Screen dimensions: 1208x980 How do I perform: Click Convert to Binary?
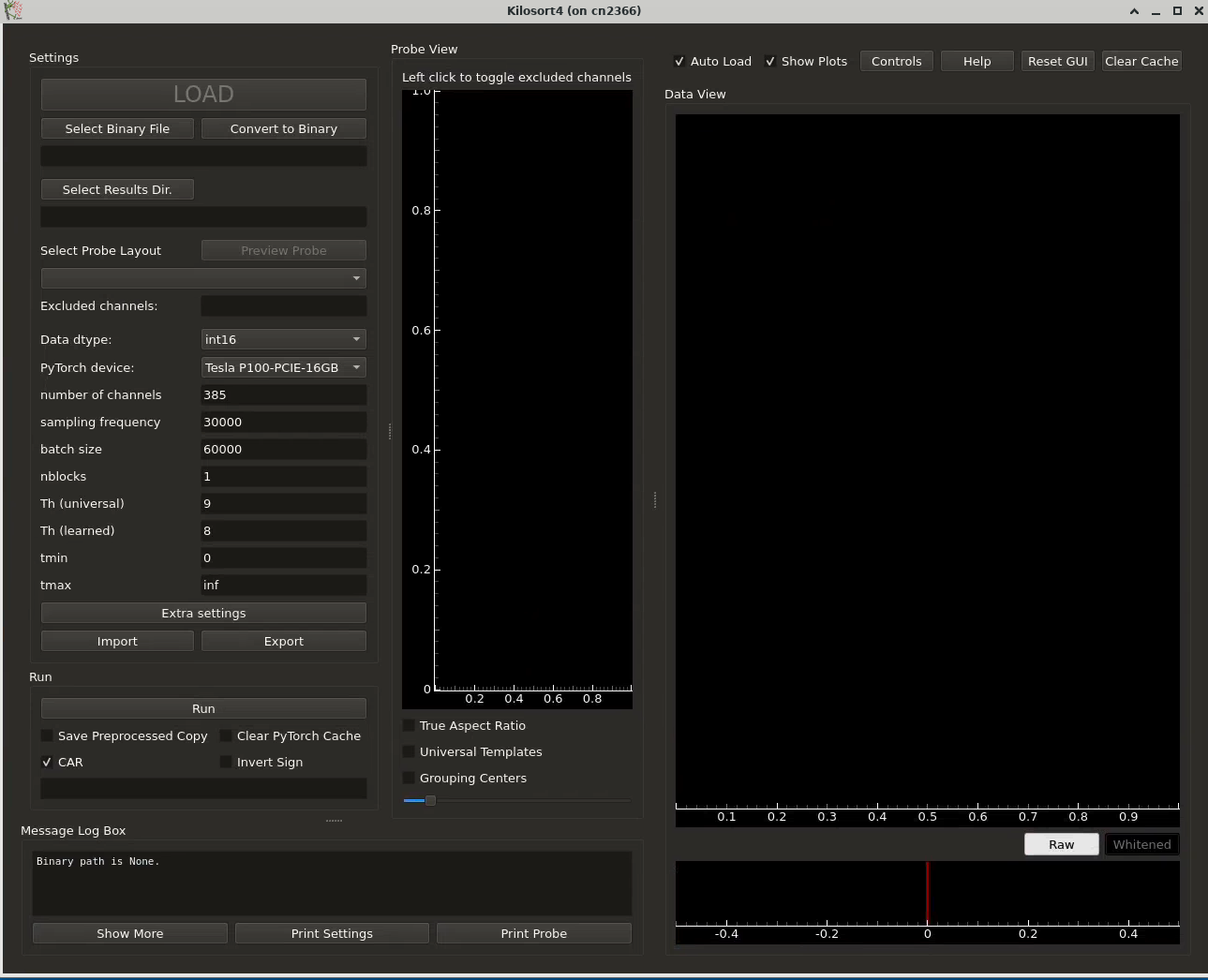283,128
